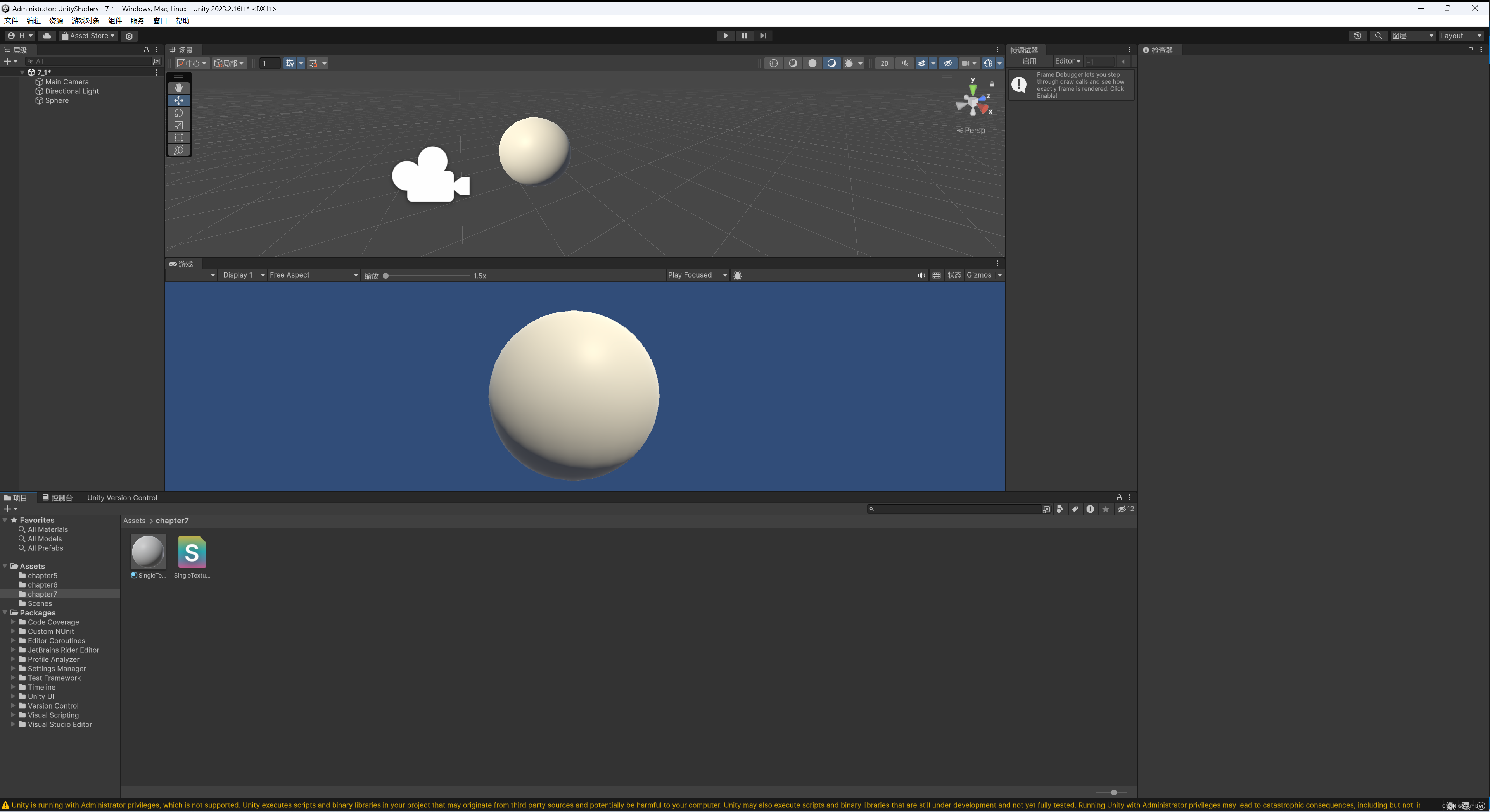This screenshot has height=812, width=1490.
Task: Expand the Timeline package in project tree
Action: coord(13,687)
